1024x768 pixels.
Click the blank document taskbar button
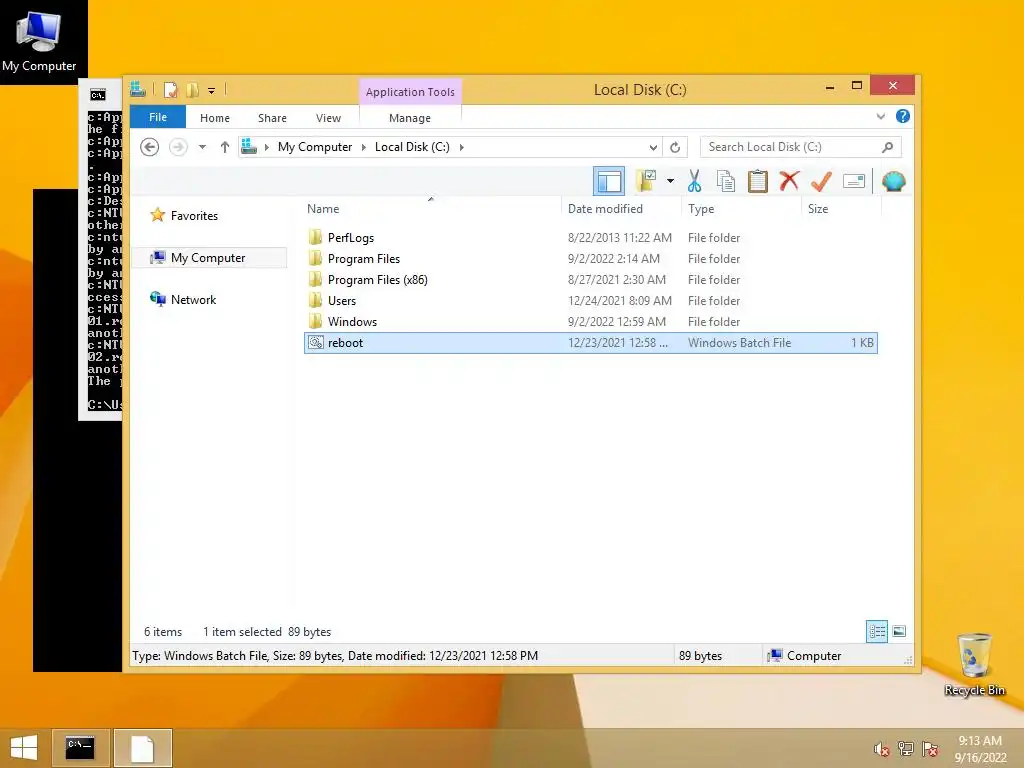(x=142, y=748)
